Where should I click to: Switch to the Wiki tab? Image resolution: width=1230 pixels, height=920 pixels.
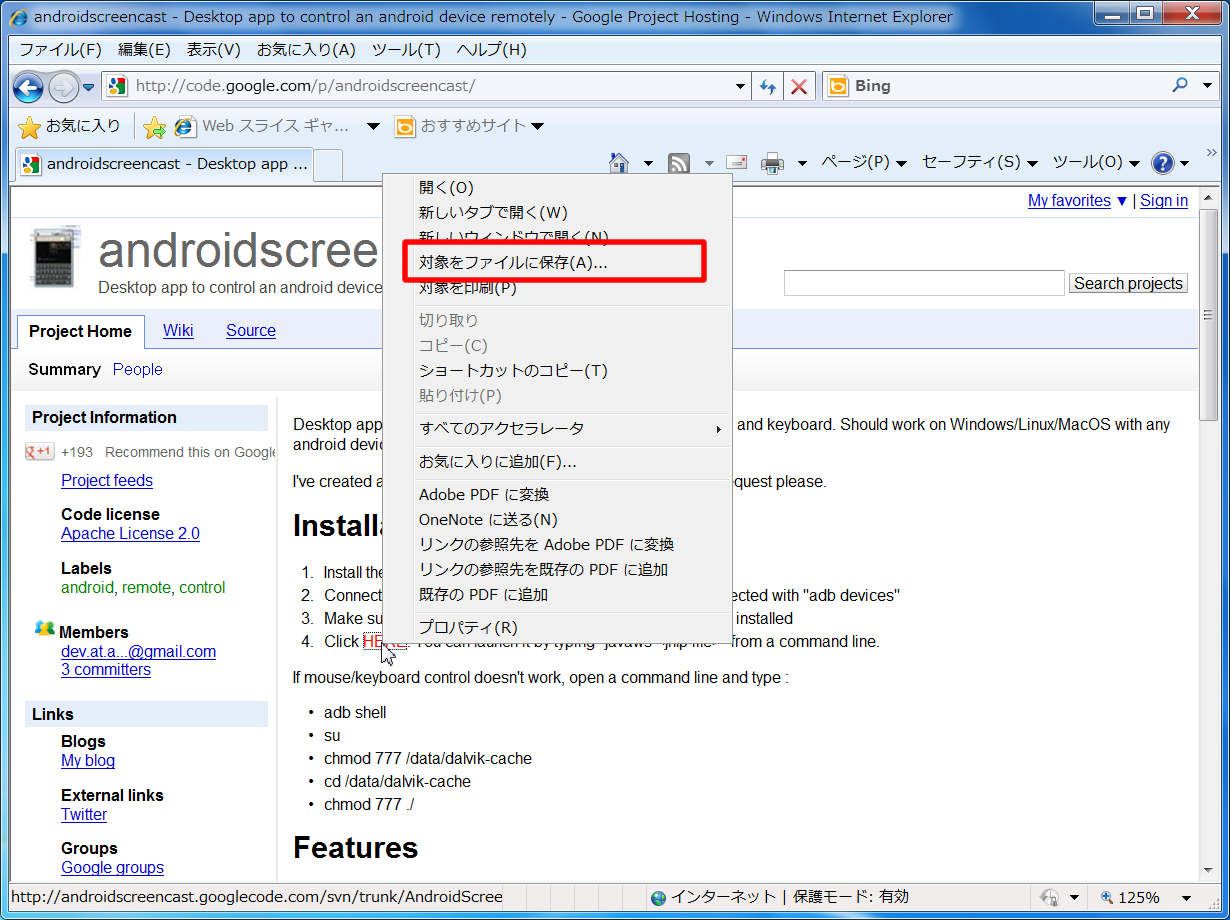[x=178, y=331]
